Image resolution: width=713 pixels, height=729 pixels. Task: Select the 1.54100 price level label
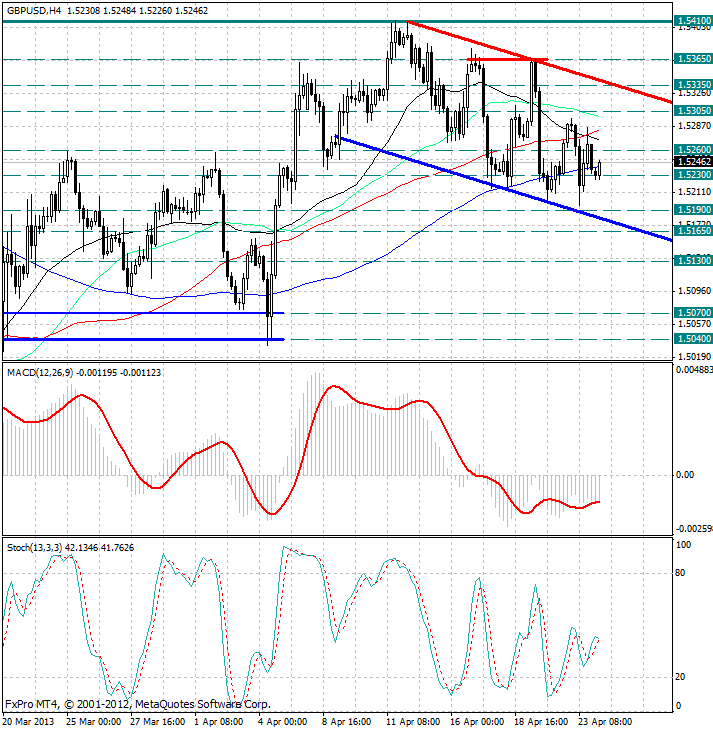click(693, 20)
